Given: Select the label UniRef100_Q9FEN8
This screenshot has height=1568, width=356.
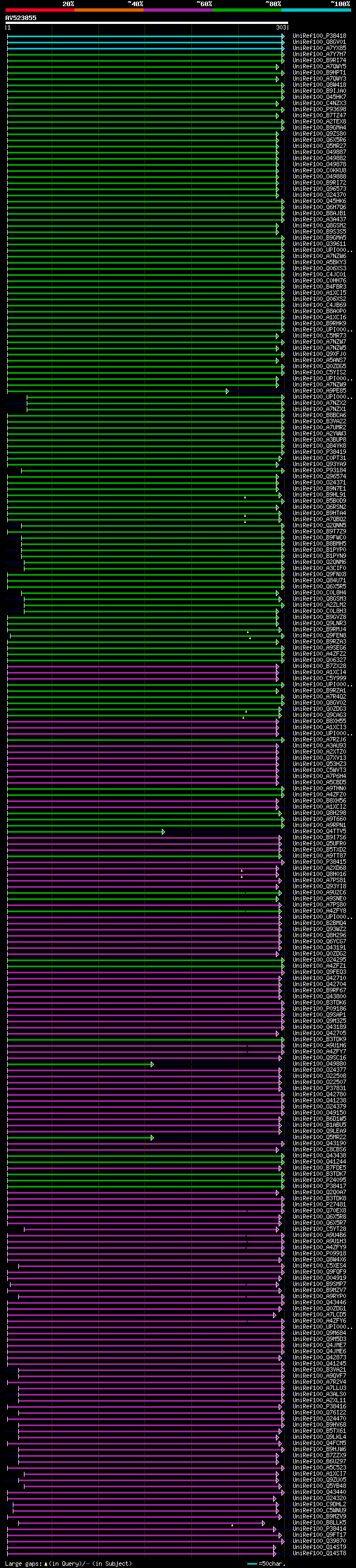Looking at the screenshot, I should [x=319, y=635].
